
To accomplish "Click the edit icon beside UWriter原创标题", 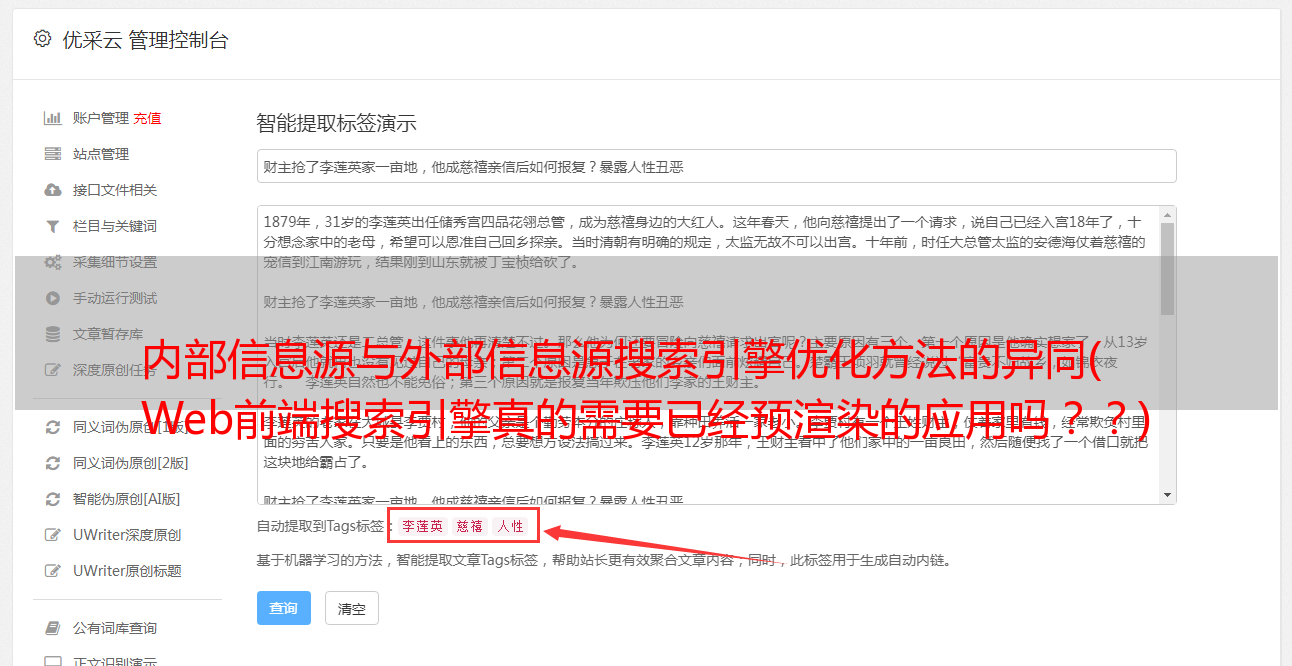I will click(x=53, y=571).
